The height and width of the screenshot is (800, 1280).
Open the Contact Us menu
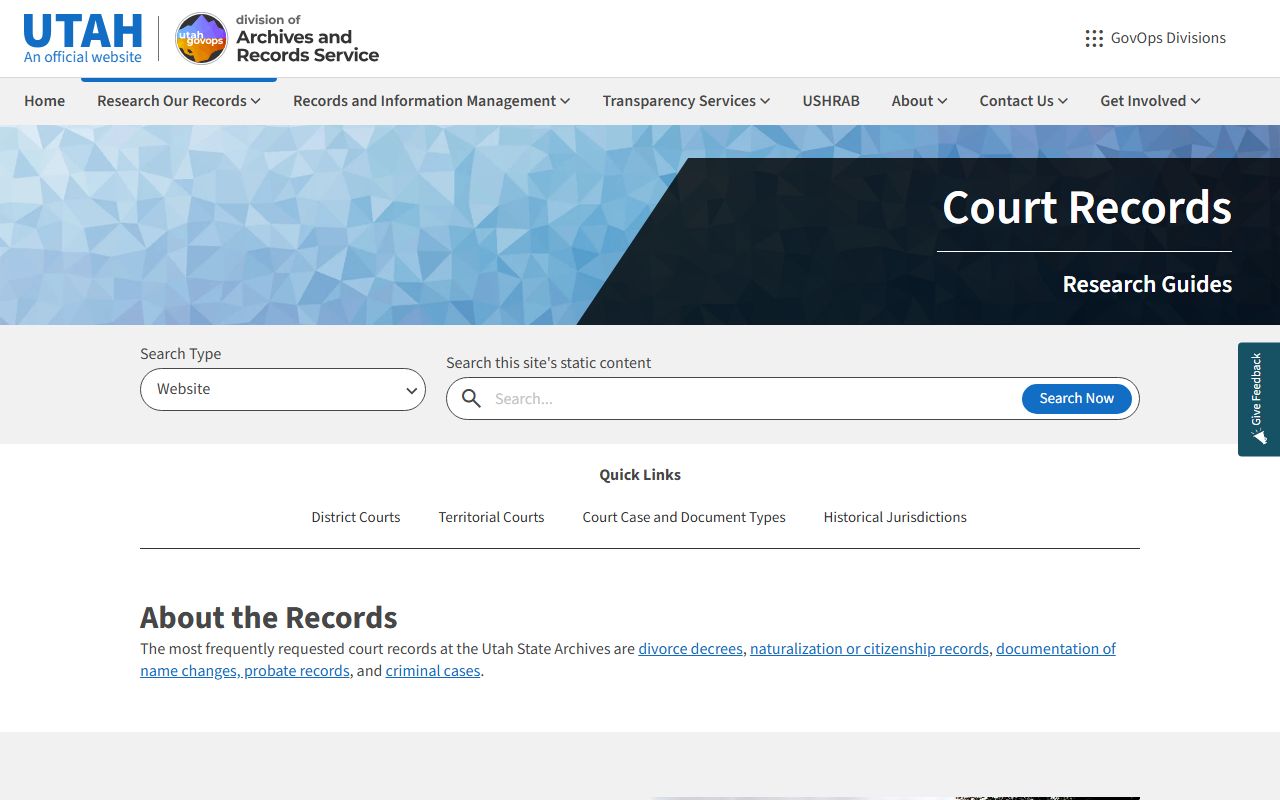pos(1023,101)
